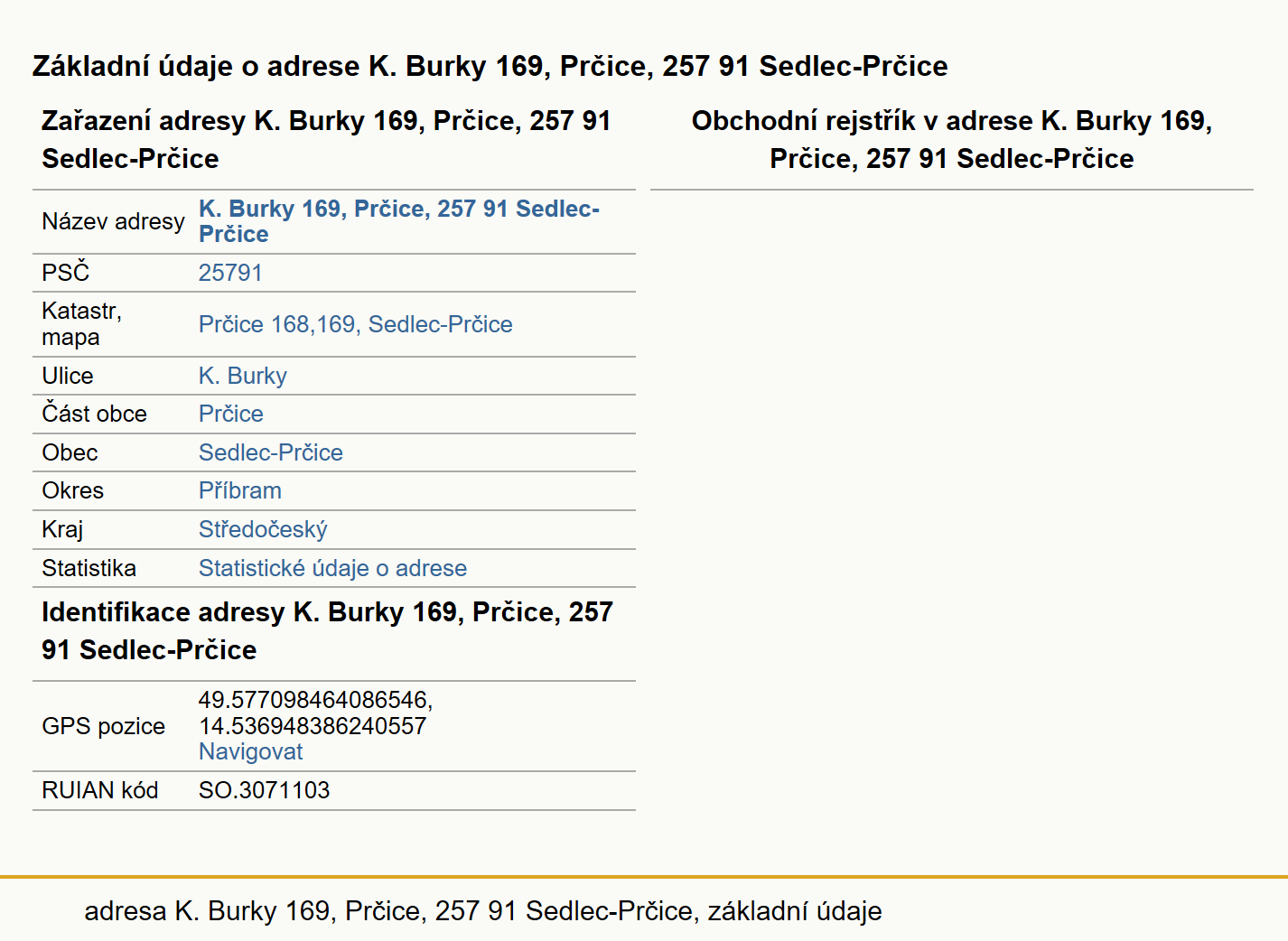The height and width of the screenshot is (941, 1288).
Task: Click the 'Navigovat' link under the GPS coordinates
Action: pos(250,751)
